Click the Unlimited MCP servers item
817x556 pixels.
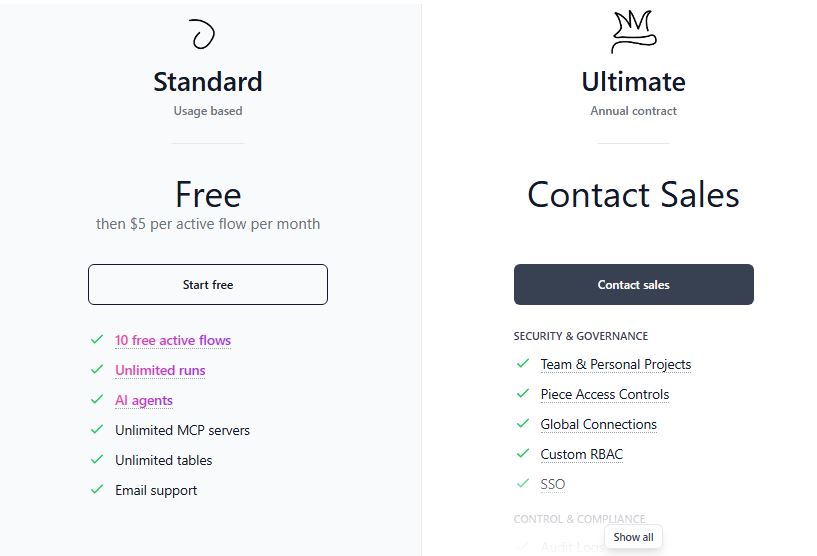(182, 430)
